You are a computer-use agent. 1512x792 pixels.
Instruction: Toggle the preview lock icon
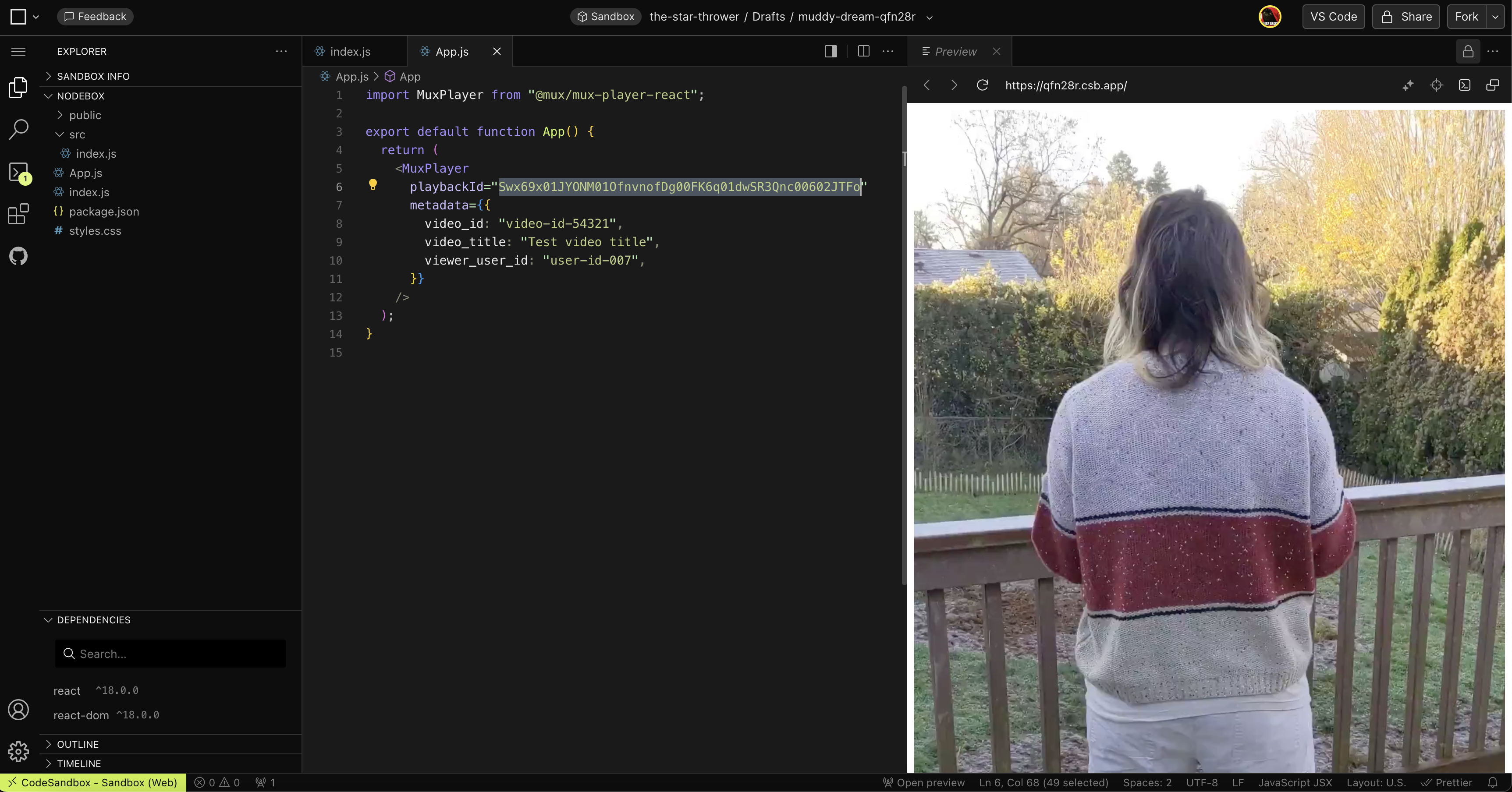pyautogui.click(x=1468, y=52)
